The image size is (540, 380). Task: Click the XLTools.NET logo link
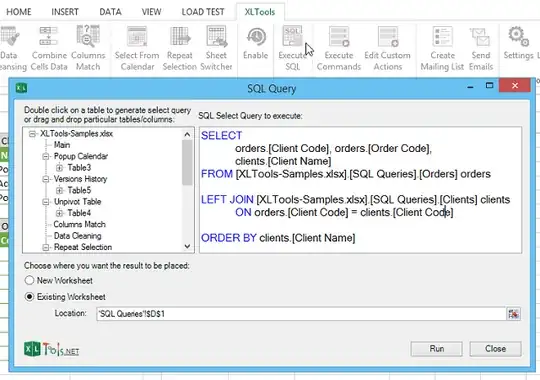coord(52,349)
